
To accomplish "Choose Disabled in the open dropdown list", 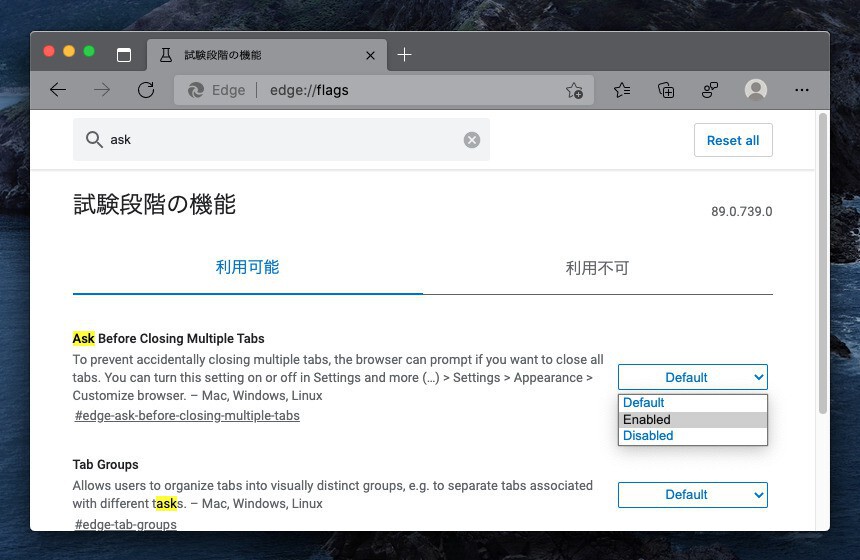I will (693, 436).
